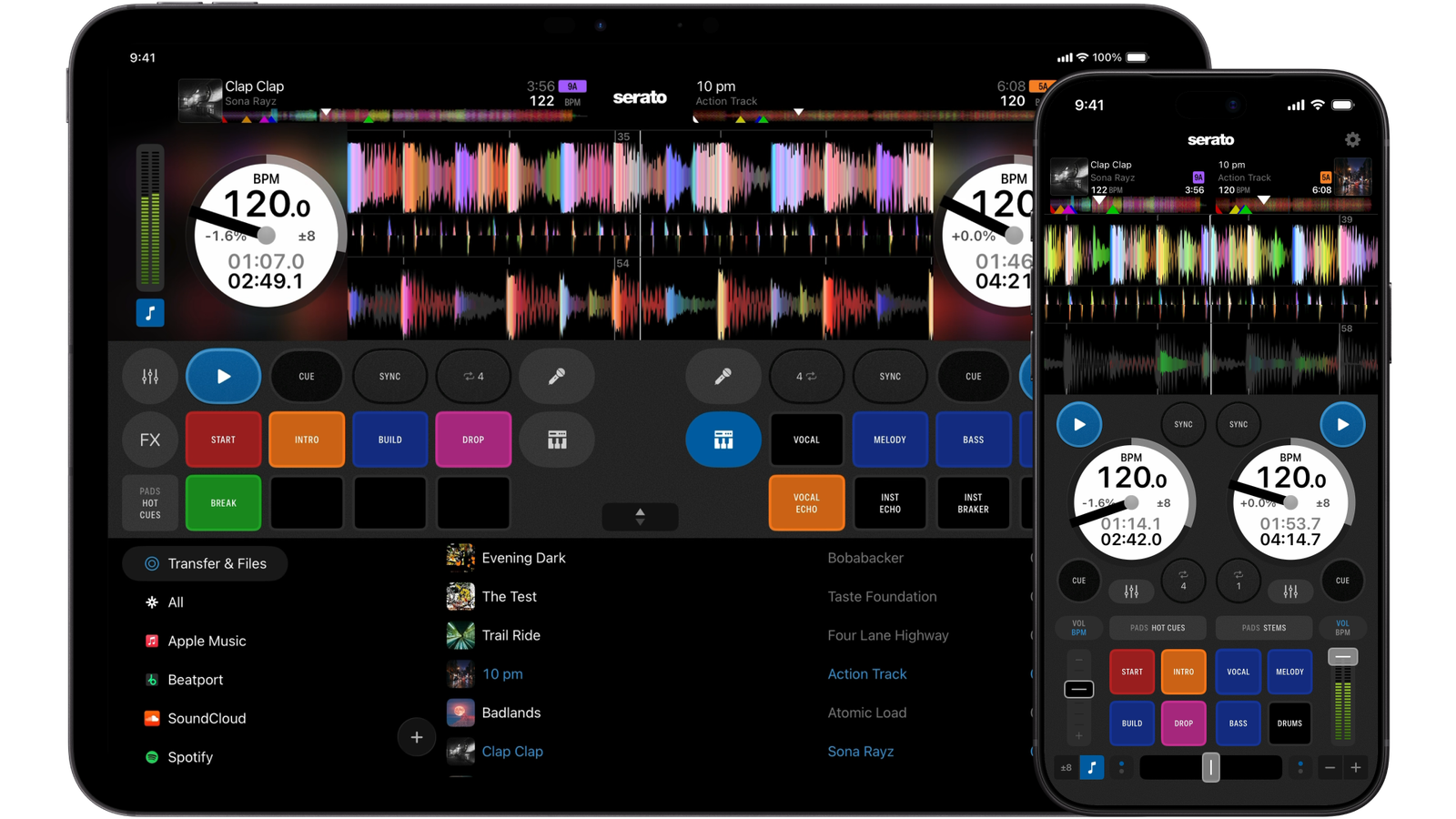Open mixer EQ icon on iPad left deck
This screenshot has height=819, width=1456.
point(150,376)
